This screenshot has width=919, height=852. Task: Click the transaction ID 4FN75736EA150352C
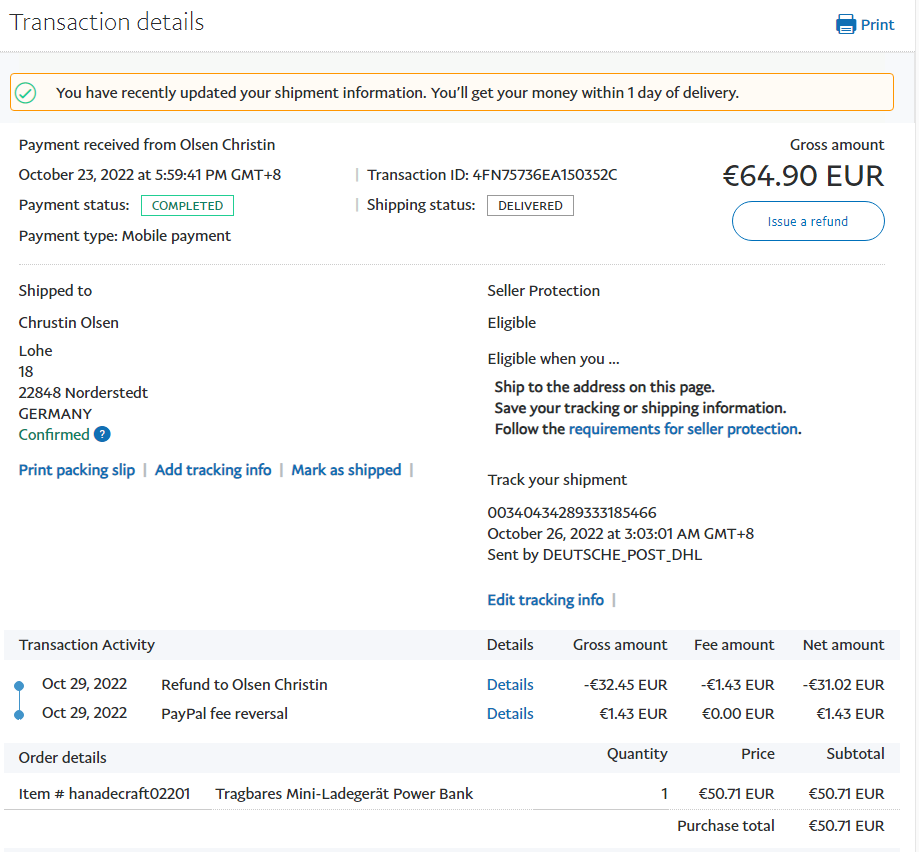(x=544, y=175)
